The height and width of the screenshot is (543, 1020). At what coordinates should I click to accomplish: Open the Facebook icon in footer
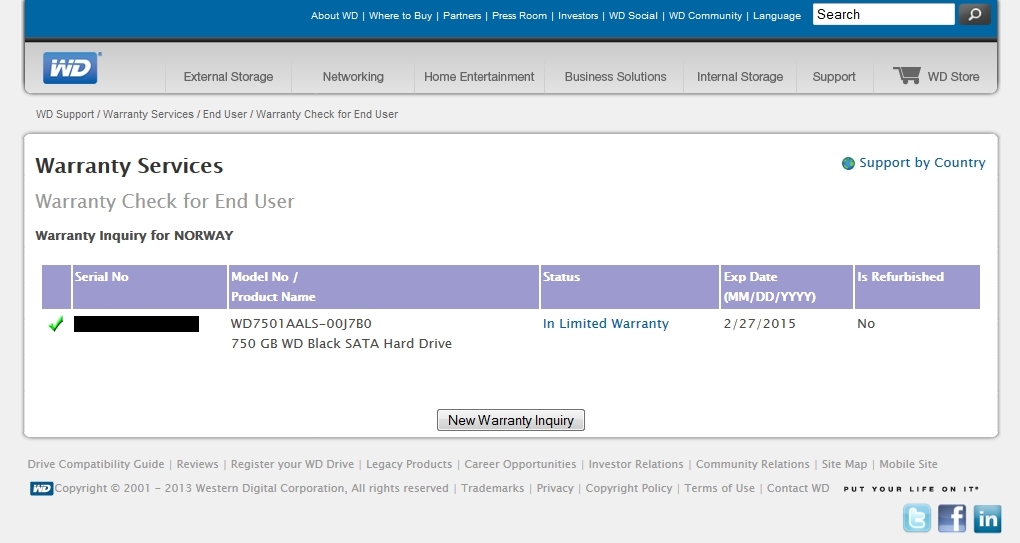tap(952, 518)
